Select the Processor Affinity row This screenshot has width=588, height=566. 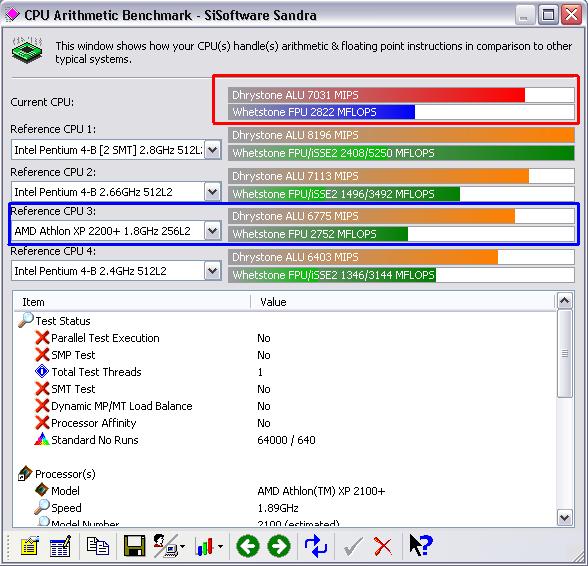pos(285,423)
